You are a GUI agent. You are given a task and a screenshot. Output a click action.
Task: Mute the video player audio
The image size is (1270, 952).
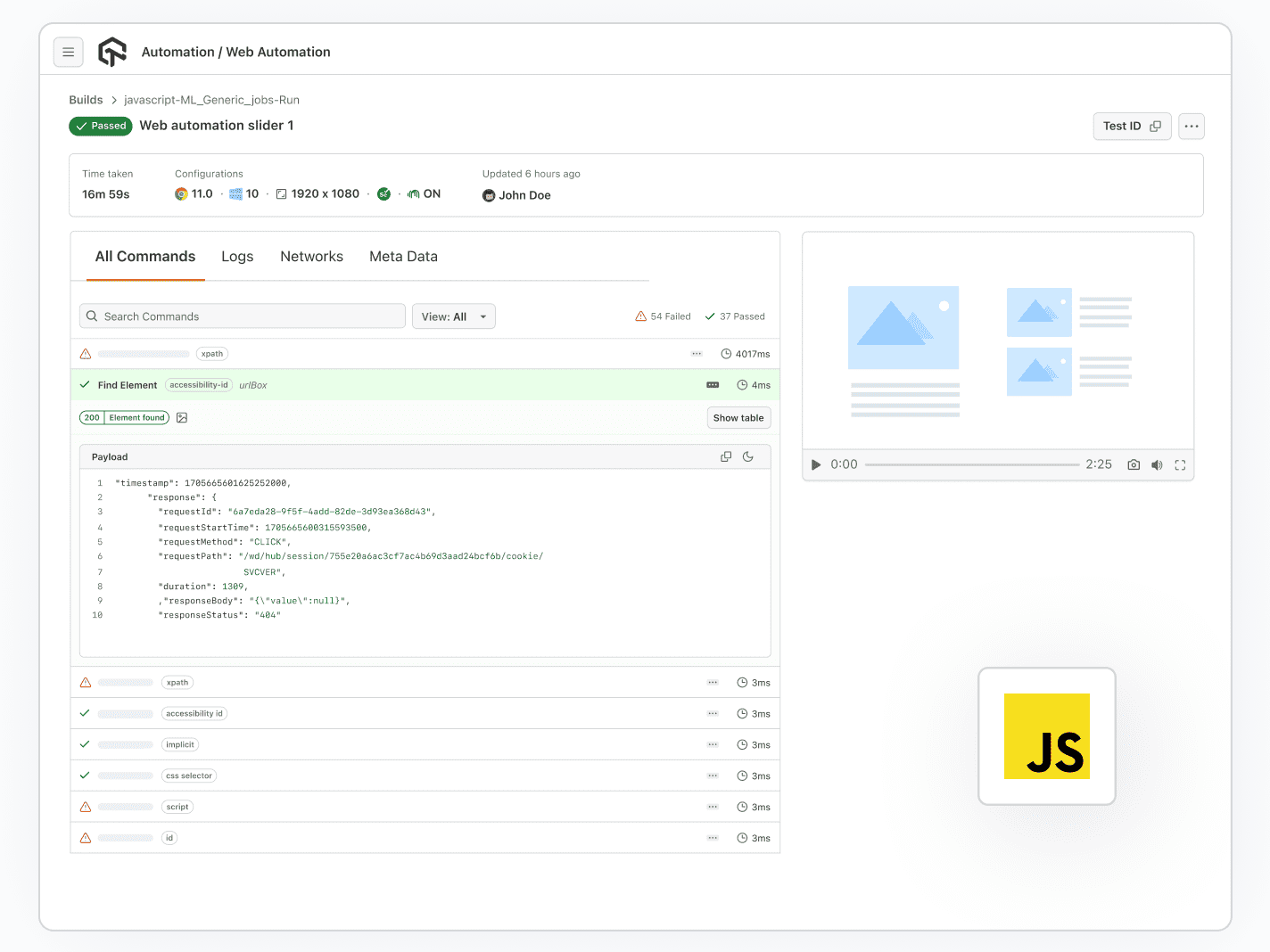(1157, 464)
